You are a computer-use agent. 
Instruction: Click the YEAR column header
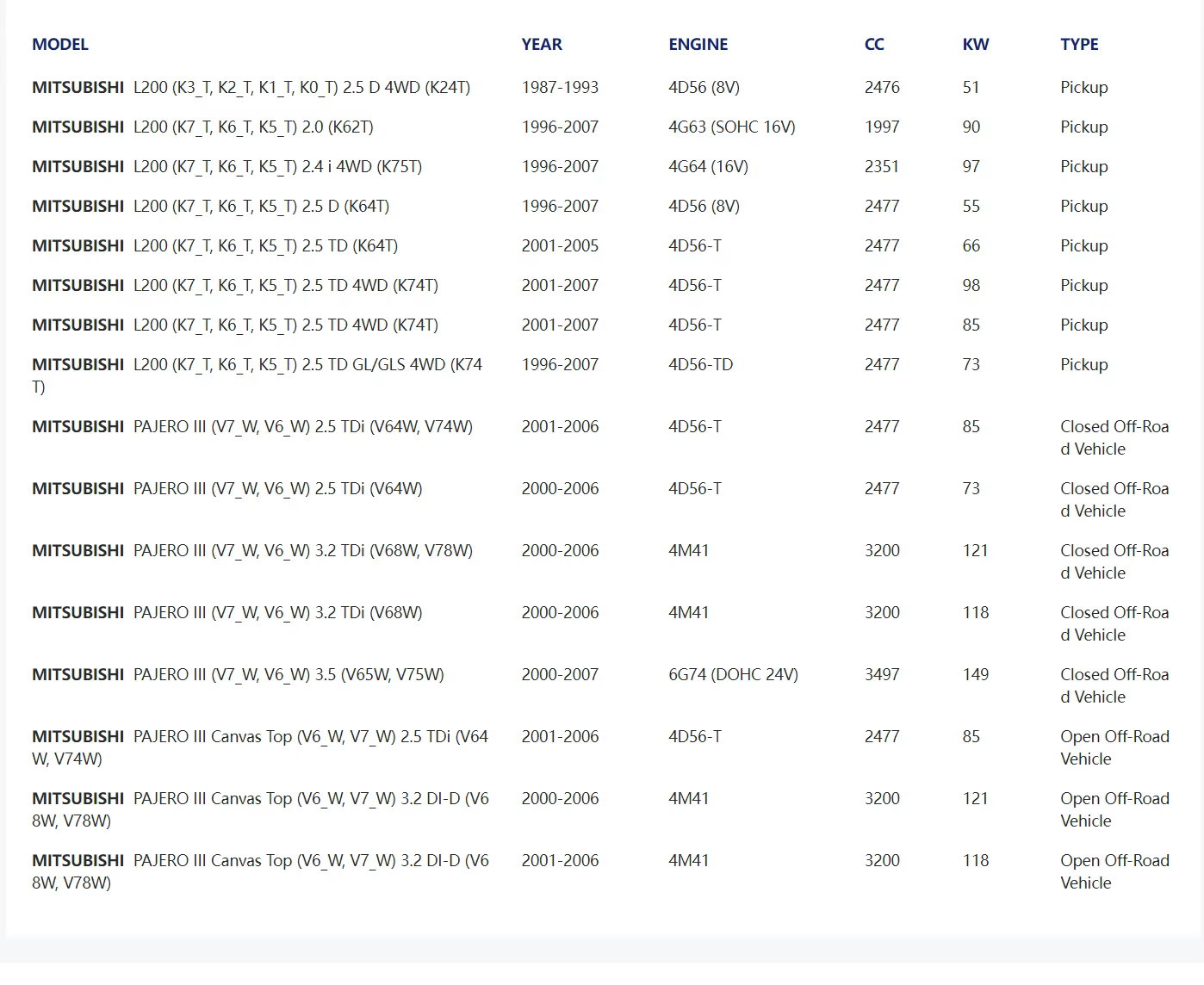[542, 44]
